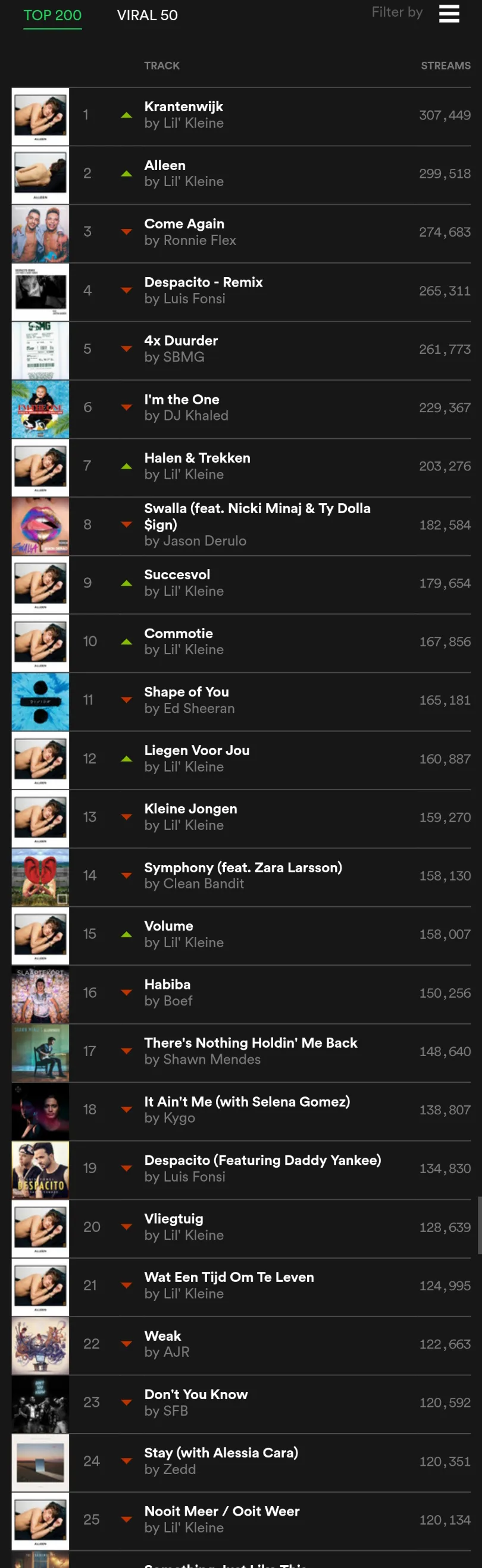This screenshot has width=482, height=1568.
Task: Click the red down arrow beside Come Again
Action: [x=126, y=232]
